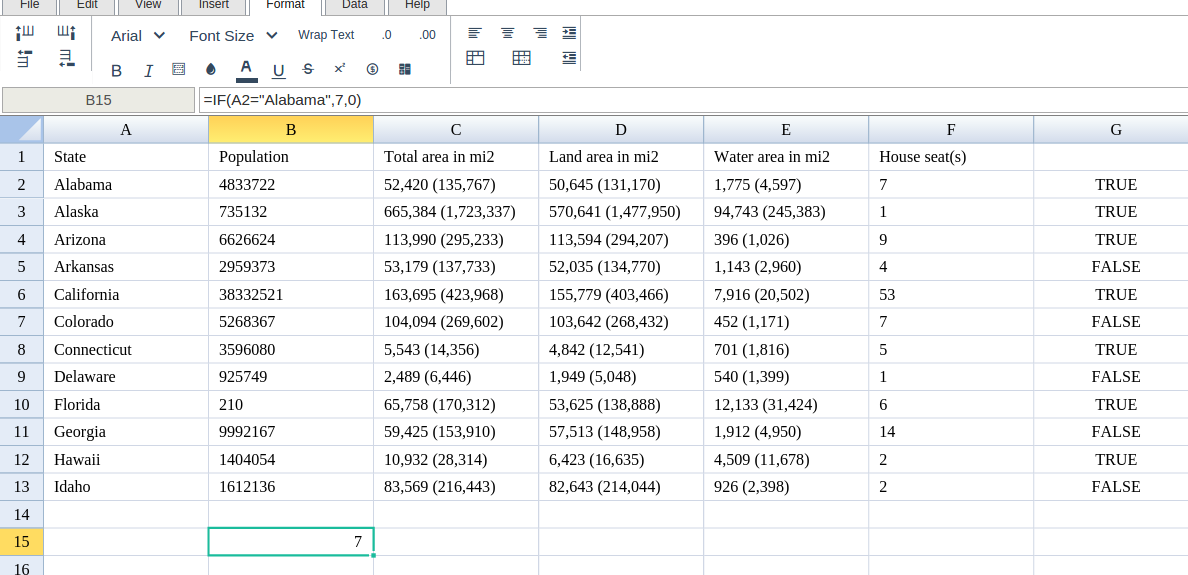The height and width of the screenshot is (575, 1188).
Task: Toggle italic text style
Action: 148,70
